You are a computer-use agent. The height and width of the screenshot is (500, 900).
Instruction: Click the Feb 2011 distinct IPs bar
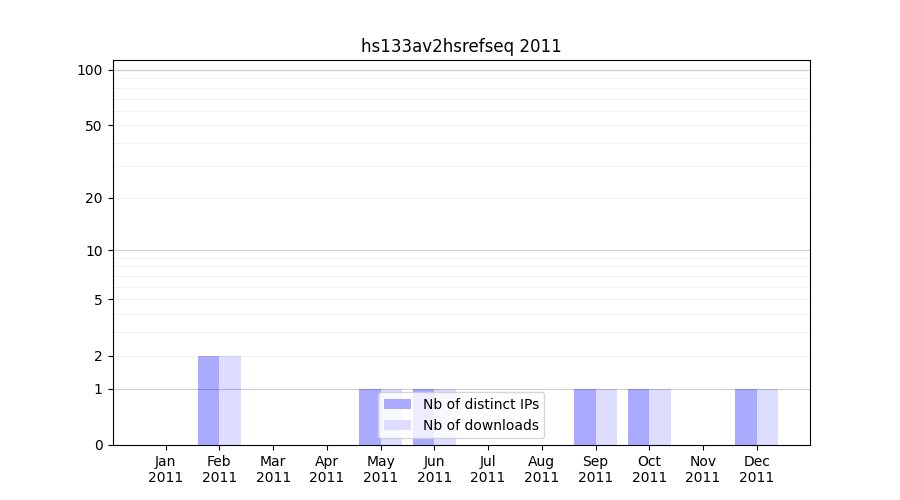pos(208,400)
